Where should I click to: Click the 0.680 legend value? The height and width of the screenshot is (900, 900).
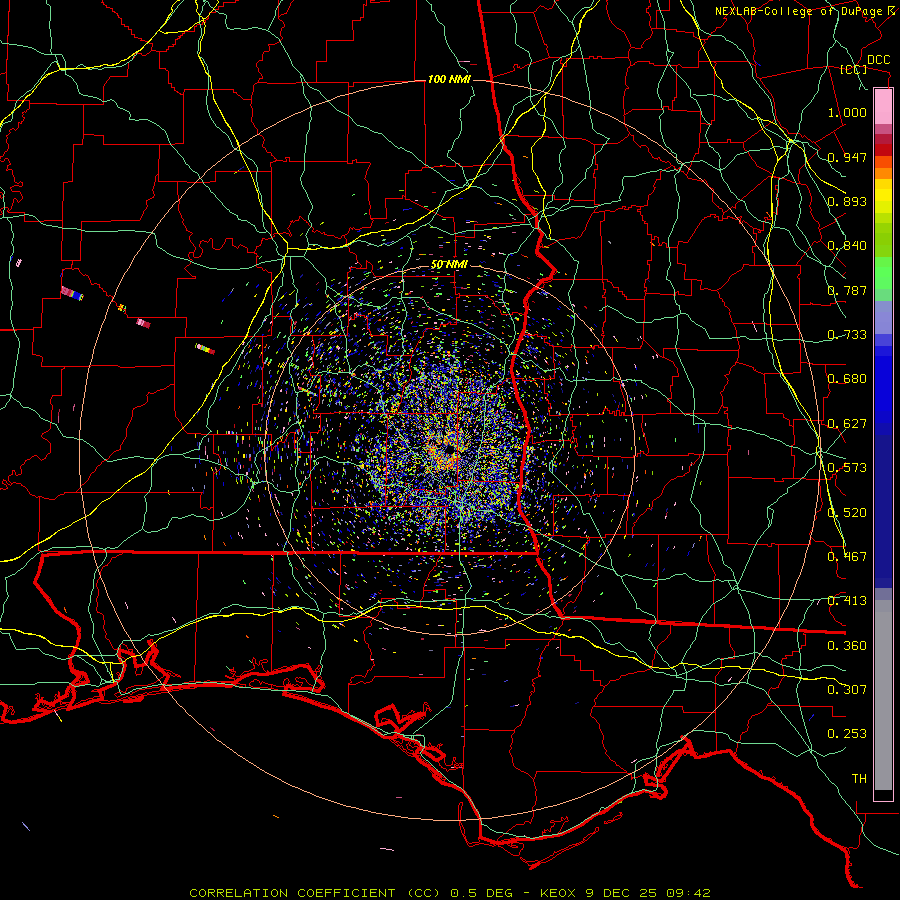tap(847, 379)
